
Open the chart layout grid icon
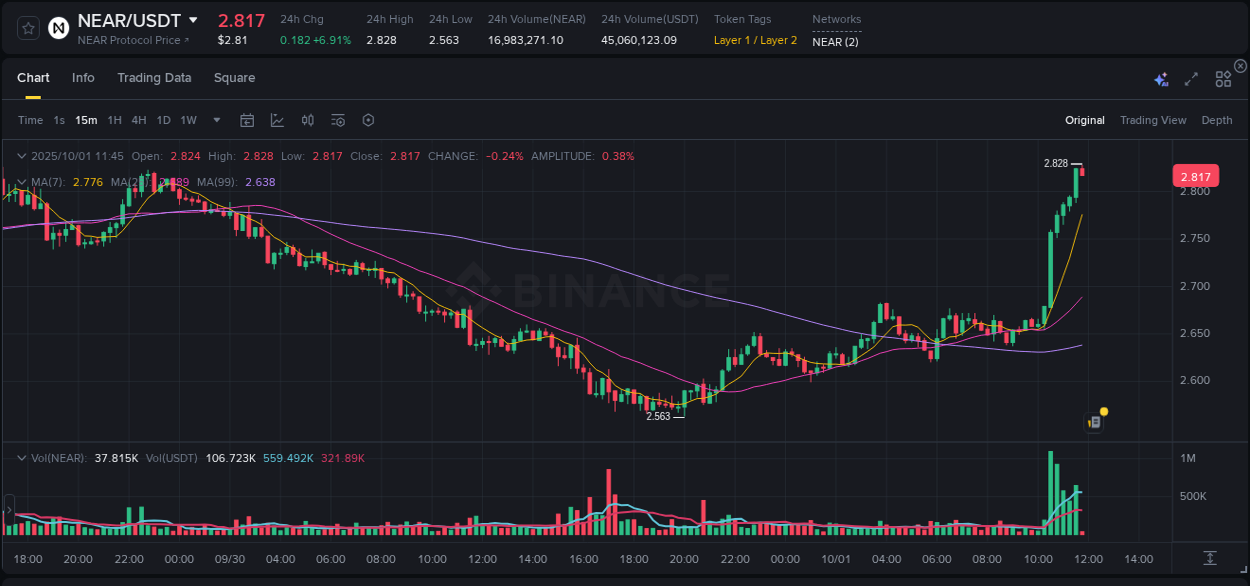click(1223, 79)
